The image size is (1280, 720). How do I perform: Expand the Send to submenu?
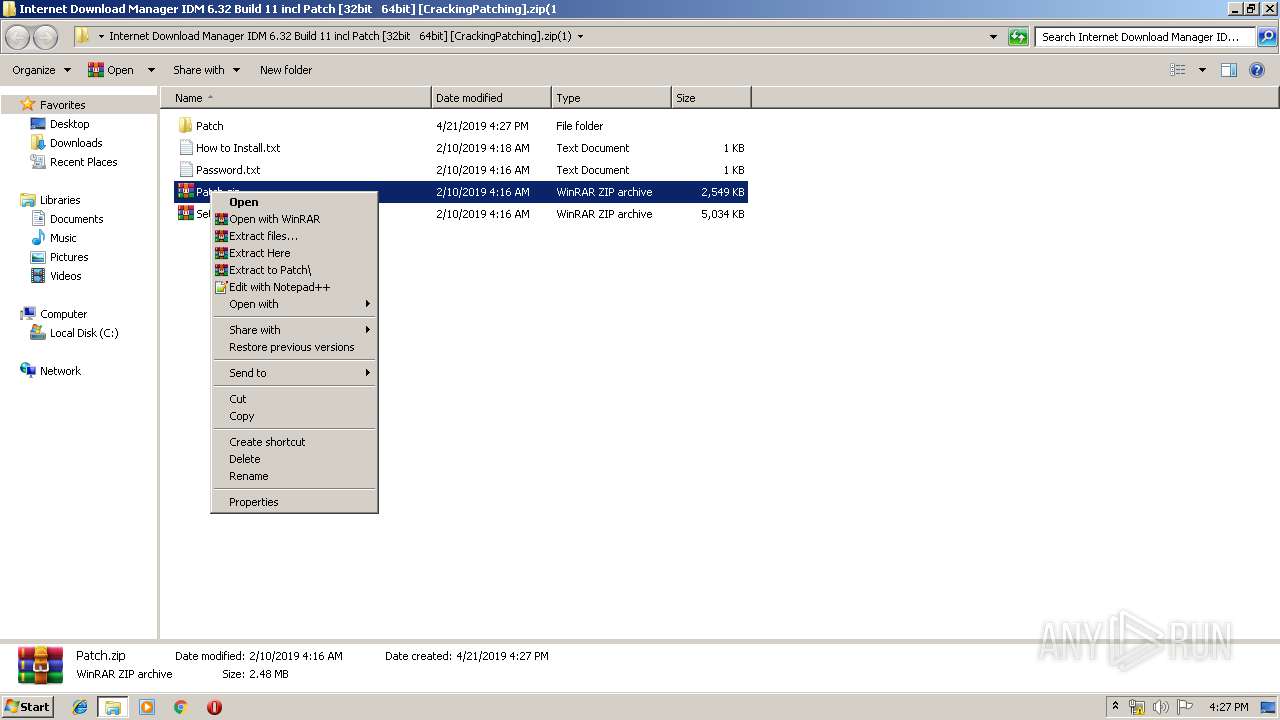tap(295, 373)
